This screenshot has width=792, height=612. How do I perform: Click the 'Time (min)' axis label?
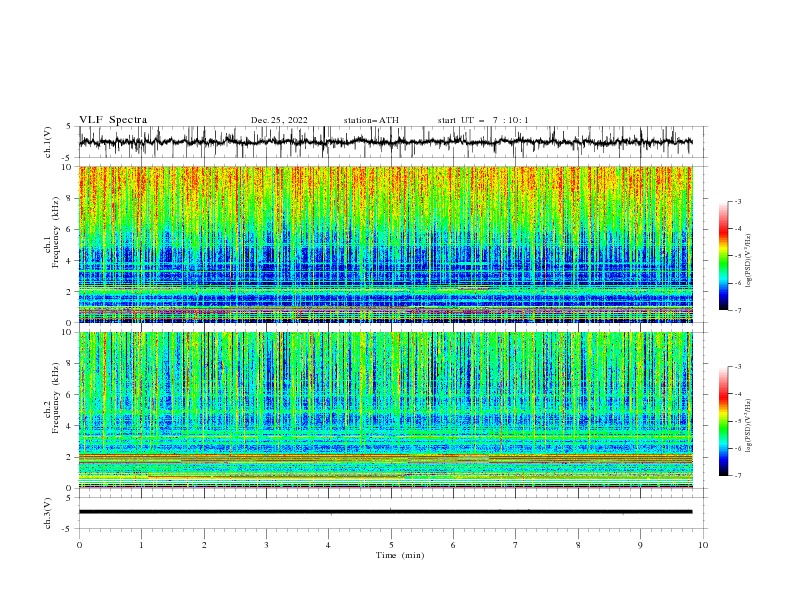[x=400, y=555]
